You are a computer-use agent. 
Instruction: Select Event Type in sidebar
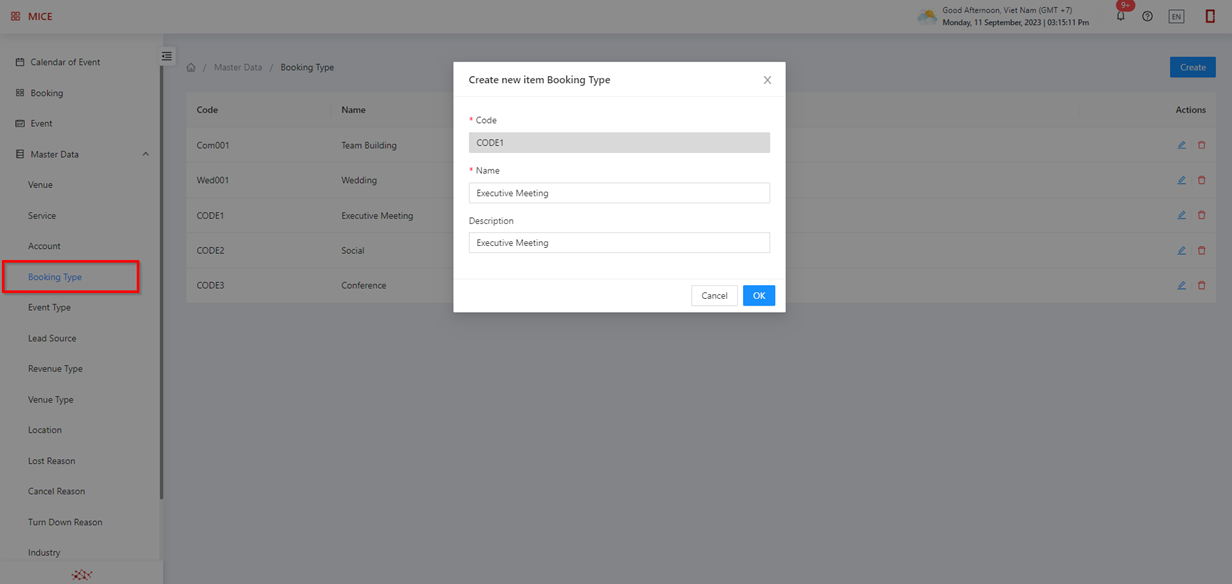(49, 308)
